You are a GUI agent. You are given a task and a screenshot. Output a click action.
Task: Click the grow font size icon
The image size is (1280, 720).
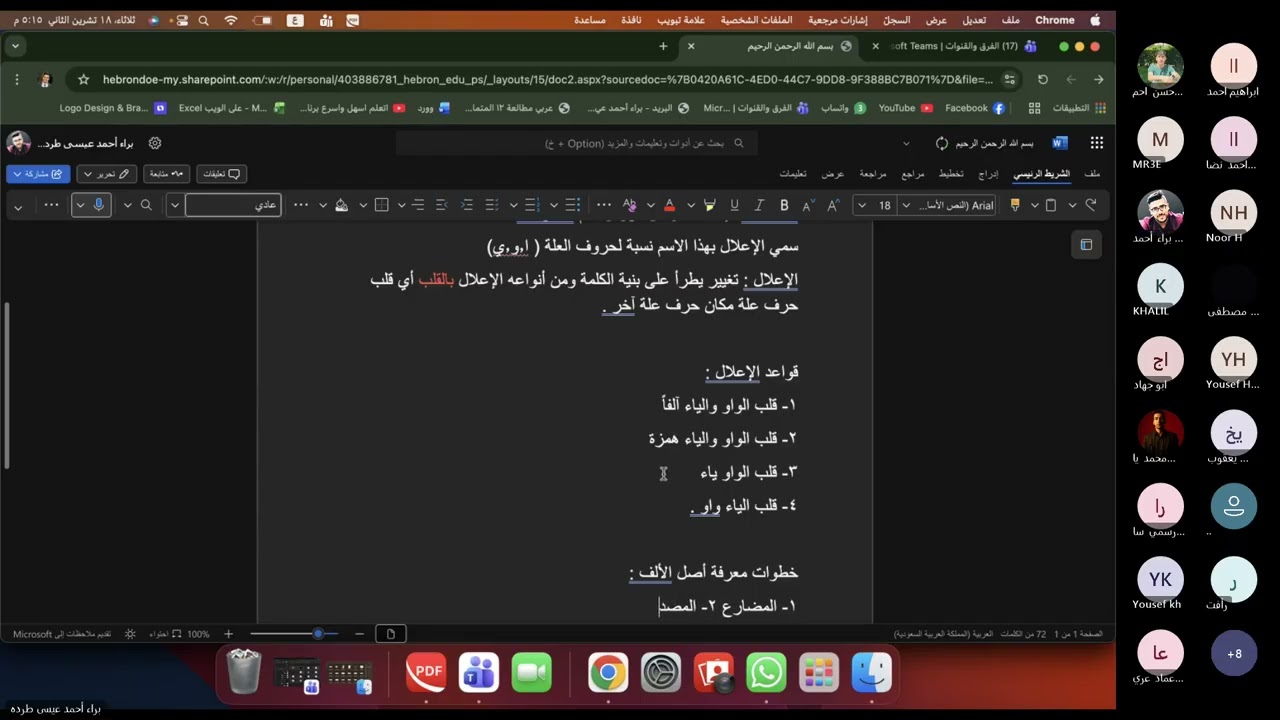(x=833, y=205)
